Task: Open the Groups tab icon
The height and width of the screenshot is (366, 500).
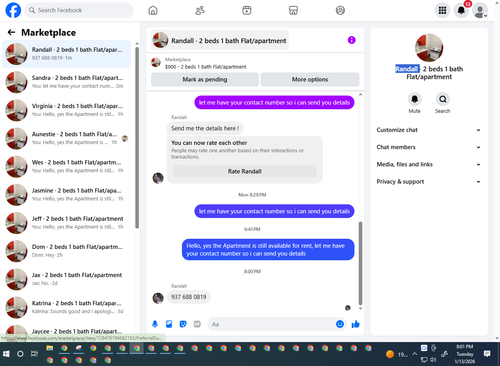Action: pyautogui.click(x=340, y=10)
